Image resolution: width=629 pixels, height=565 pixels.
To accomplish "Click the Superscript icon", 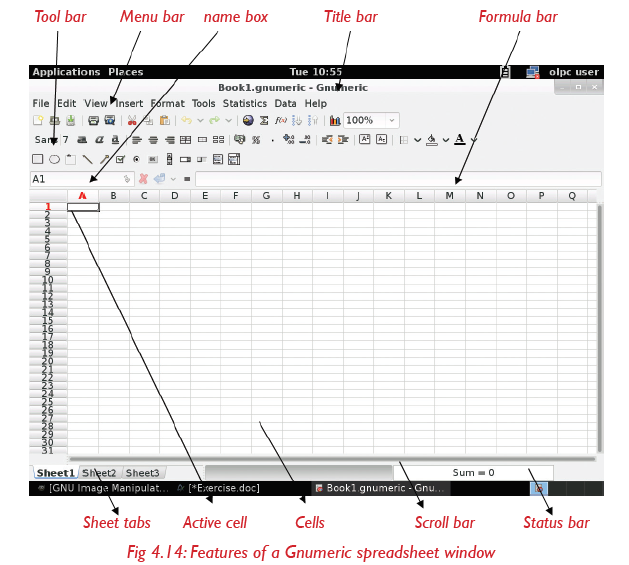I will 365,139.
